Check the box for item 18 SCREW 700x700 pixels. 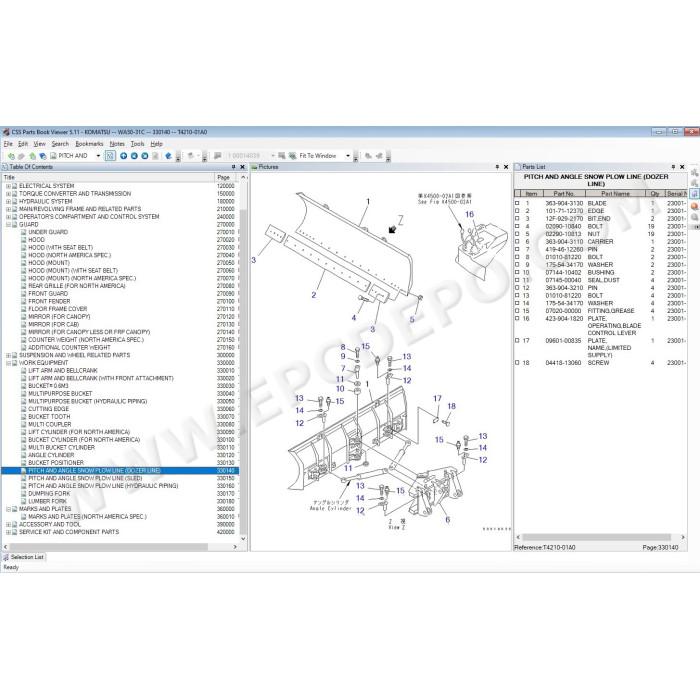pos(517,363)
